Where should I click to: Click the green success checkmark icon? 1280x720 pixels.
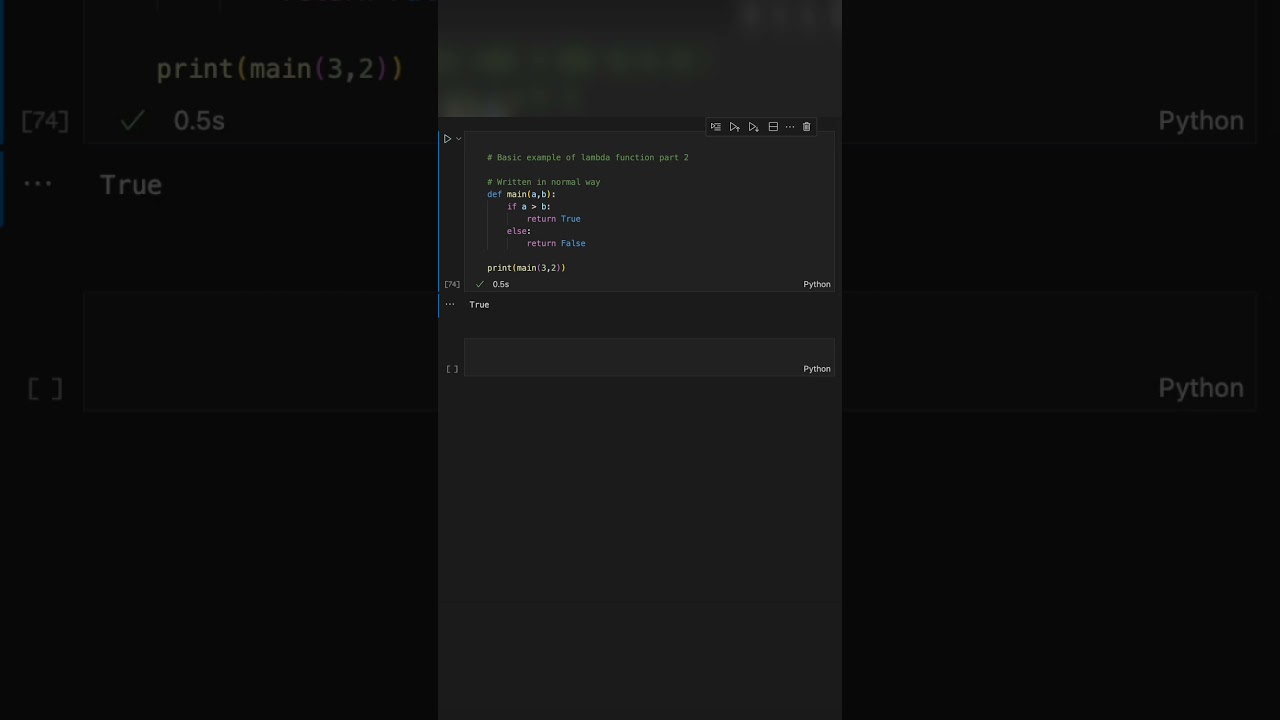click(x=480, y=284)
